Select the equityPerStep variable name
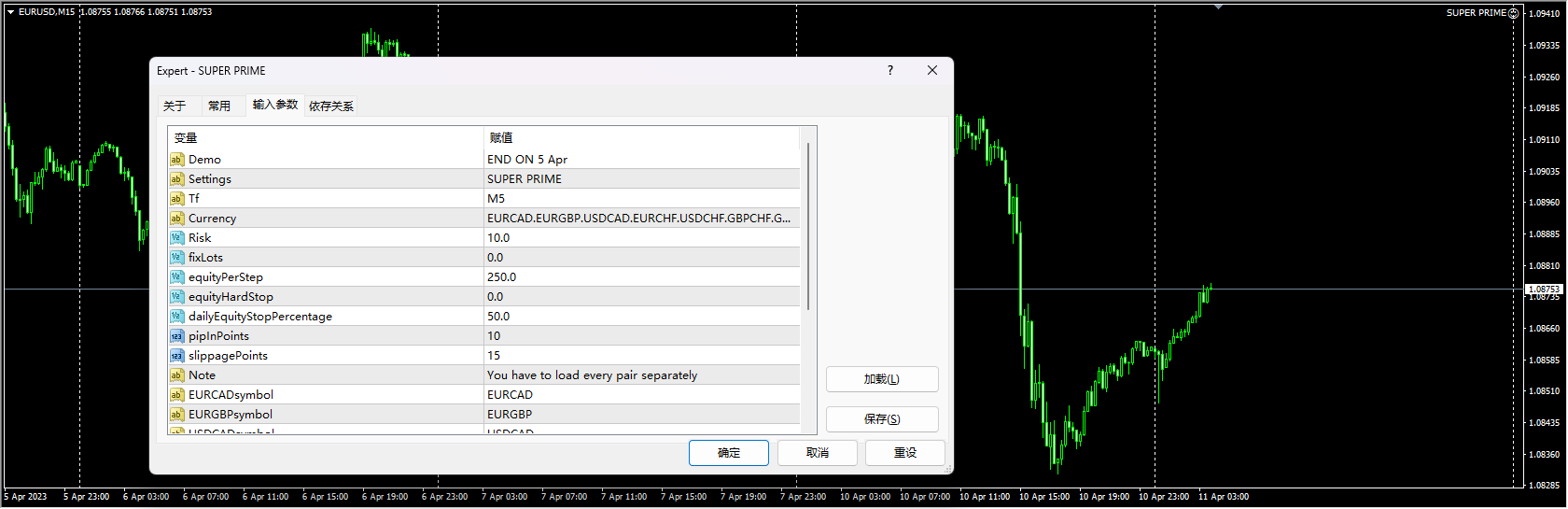 226,277
